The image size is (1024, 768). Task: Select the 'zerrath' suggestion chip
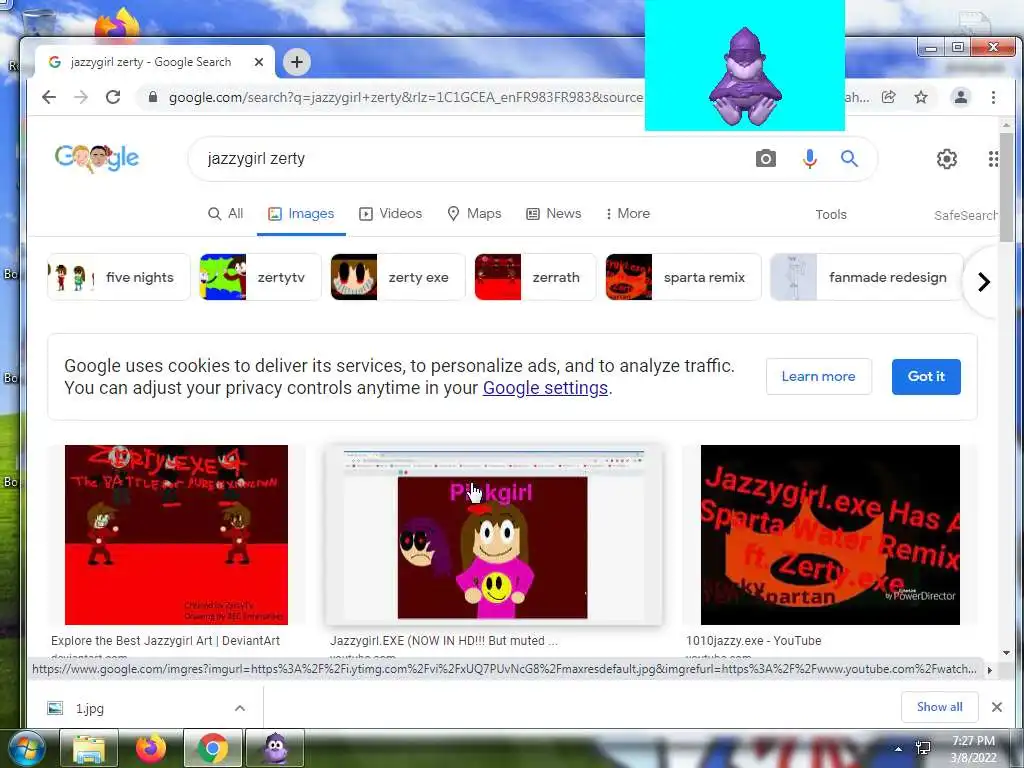[x=535, y=277]
